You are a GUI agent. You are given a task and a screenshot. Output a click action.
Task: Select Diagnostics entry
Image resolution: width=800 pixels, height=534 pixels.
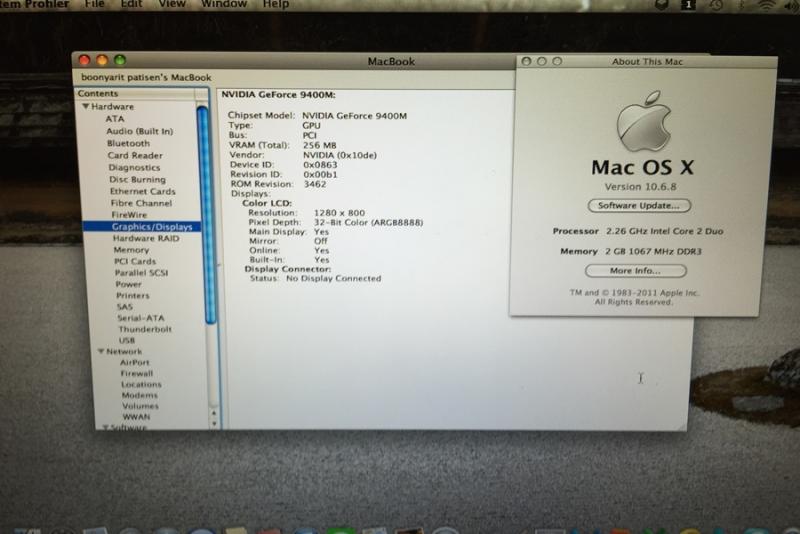pos(134,167)
